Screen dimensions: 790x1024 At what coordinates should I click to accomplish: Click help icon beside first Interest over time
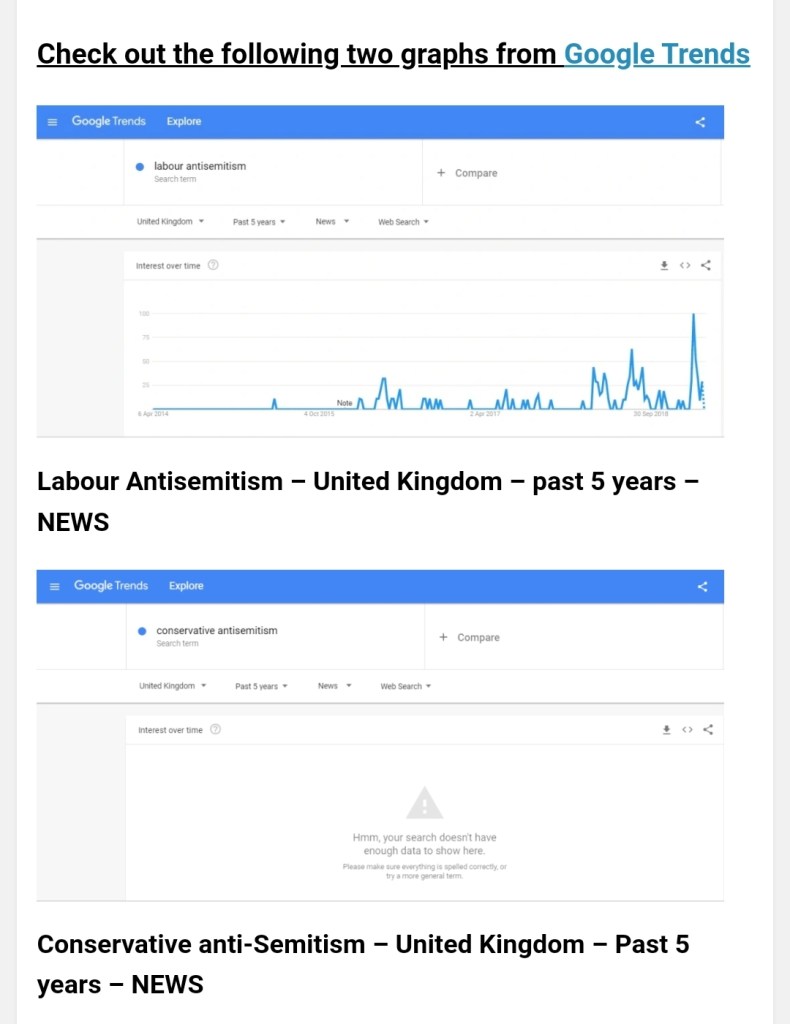tap(213, 265)
